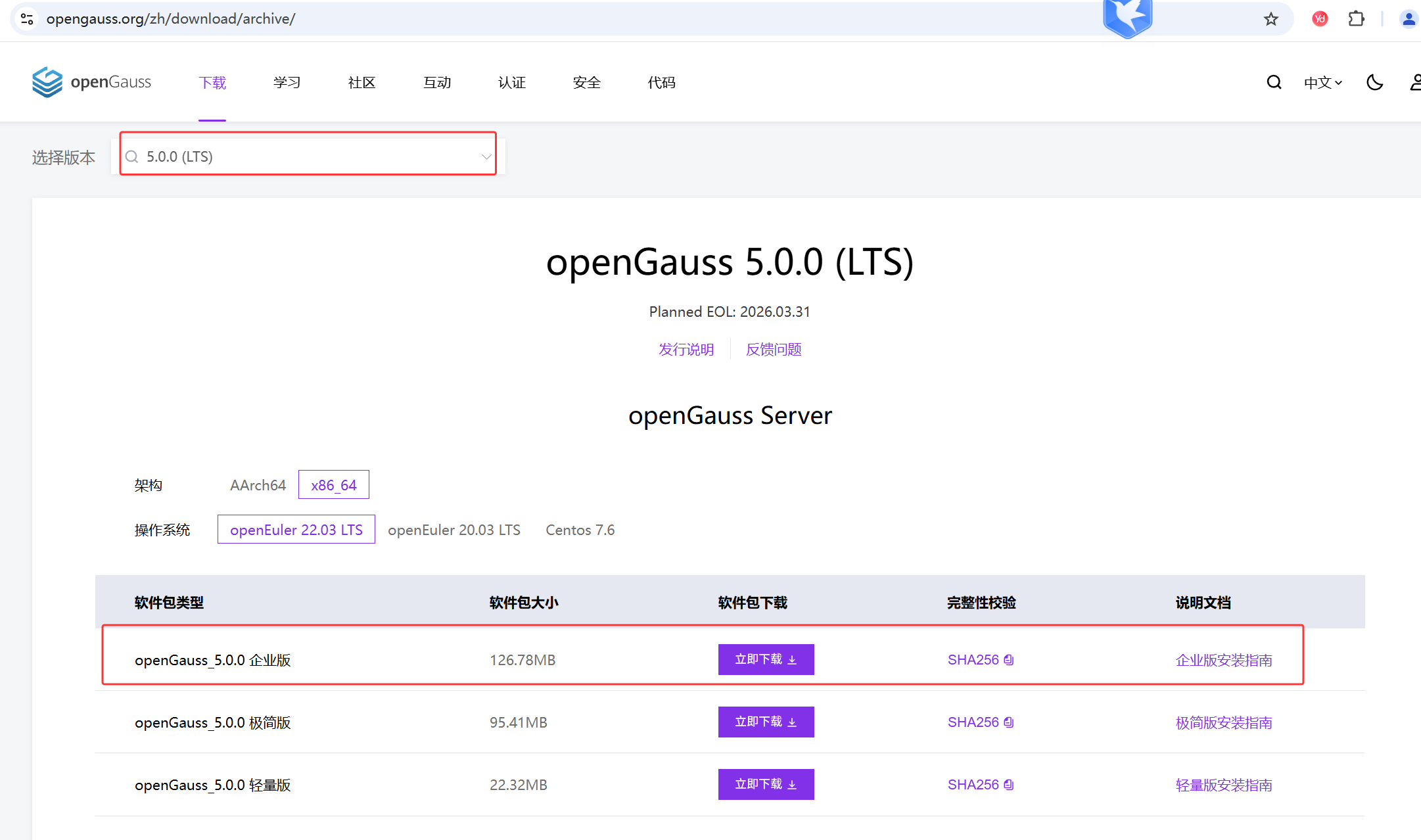
Task: Copy SHA256 for the 极简版 package
Action: [x=1009, y=722]
